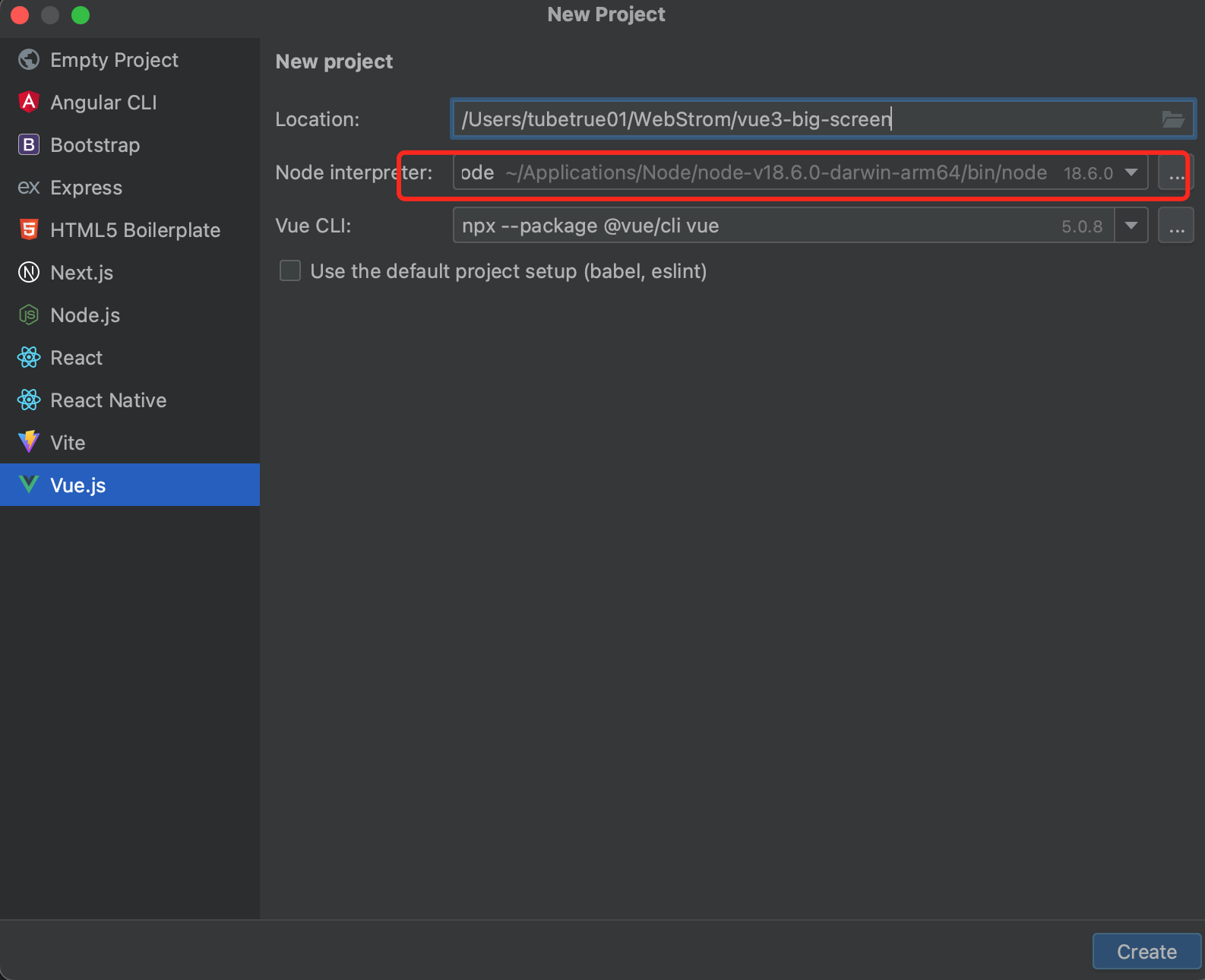Pick React Native project type
Image resolution: width=1205 pixels, height=980 pixels.
(130, 400)
